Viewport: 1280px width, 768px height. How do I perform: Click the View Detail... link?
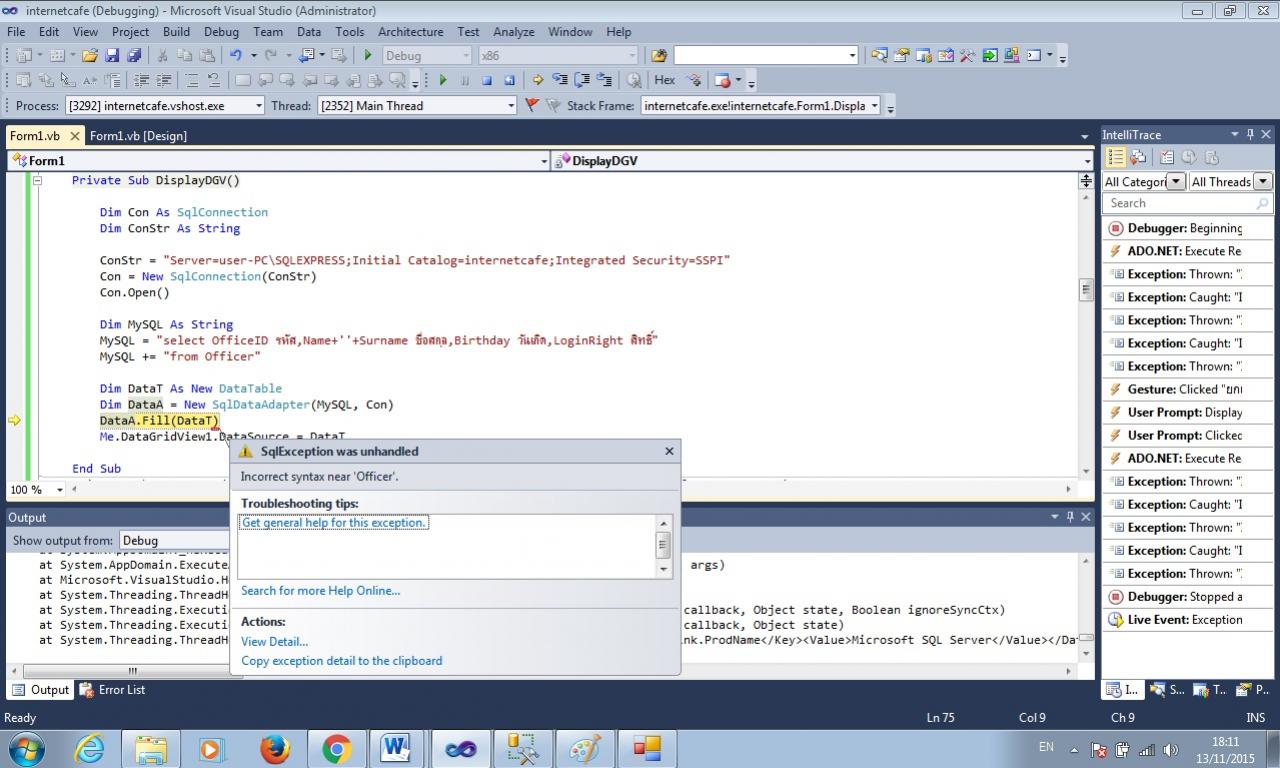(274, 642)
